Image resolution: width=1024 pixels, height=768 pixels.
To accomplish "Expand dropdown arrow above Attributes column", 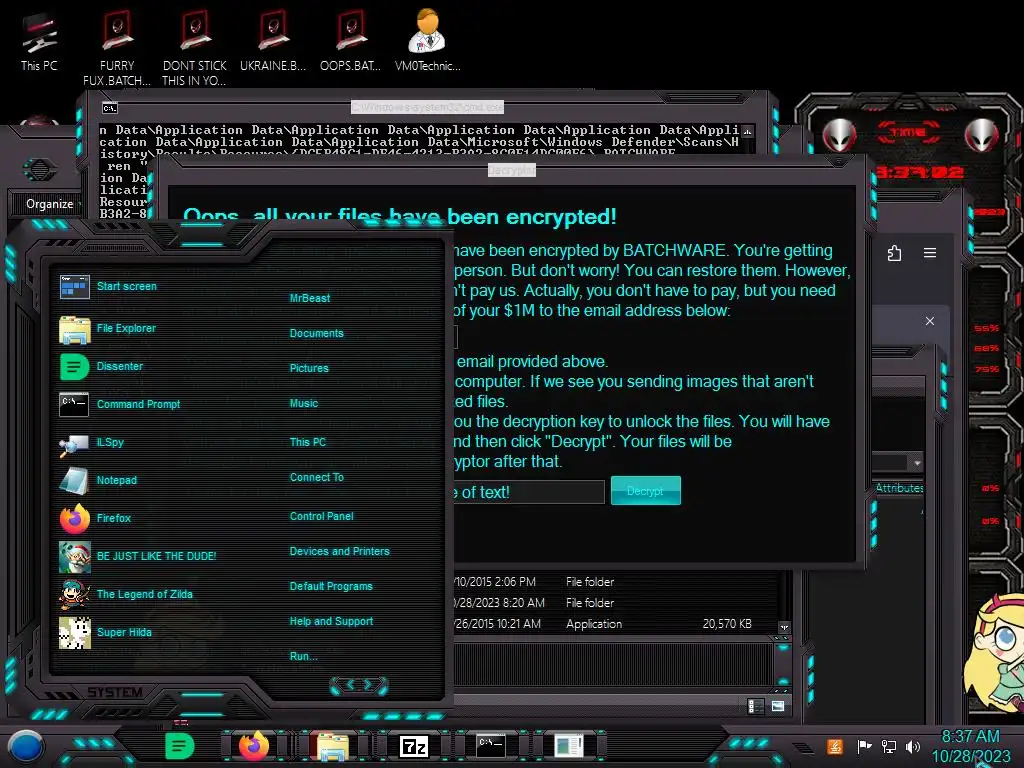I will pos(917,463).
